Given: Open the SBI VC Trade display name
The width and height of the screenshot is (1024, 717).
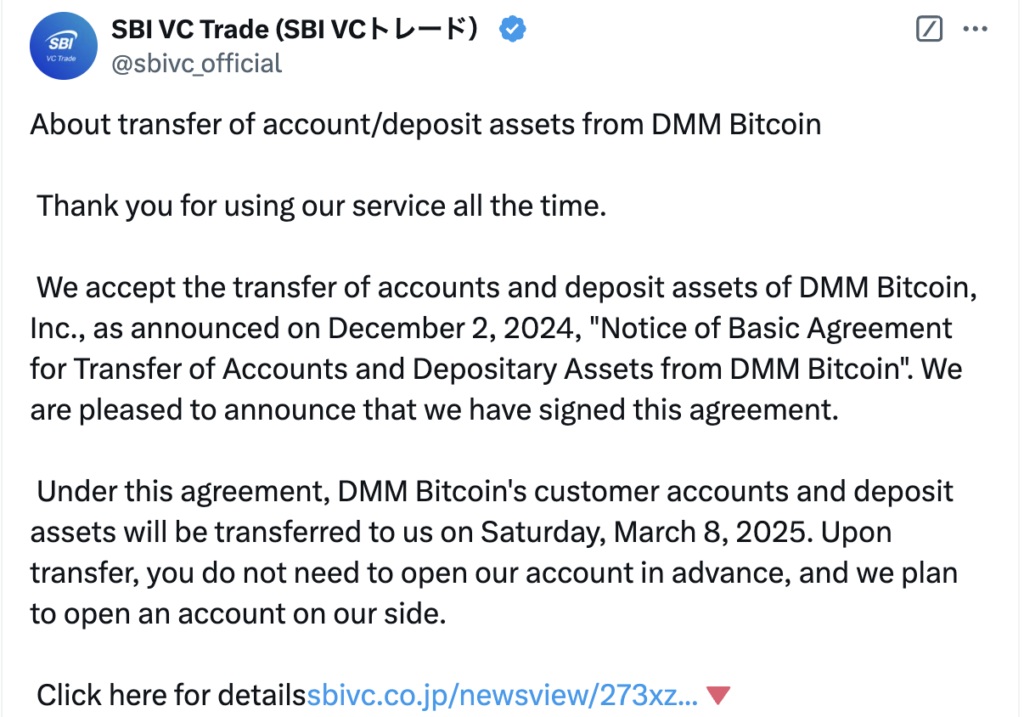Looking at the screenshot, I should tap(302, 30).
